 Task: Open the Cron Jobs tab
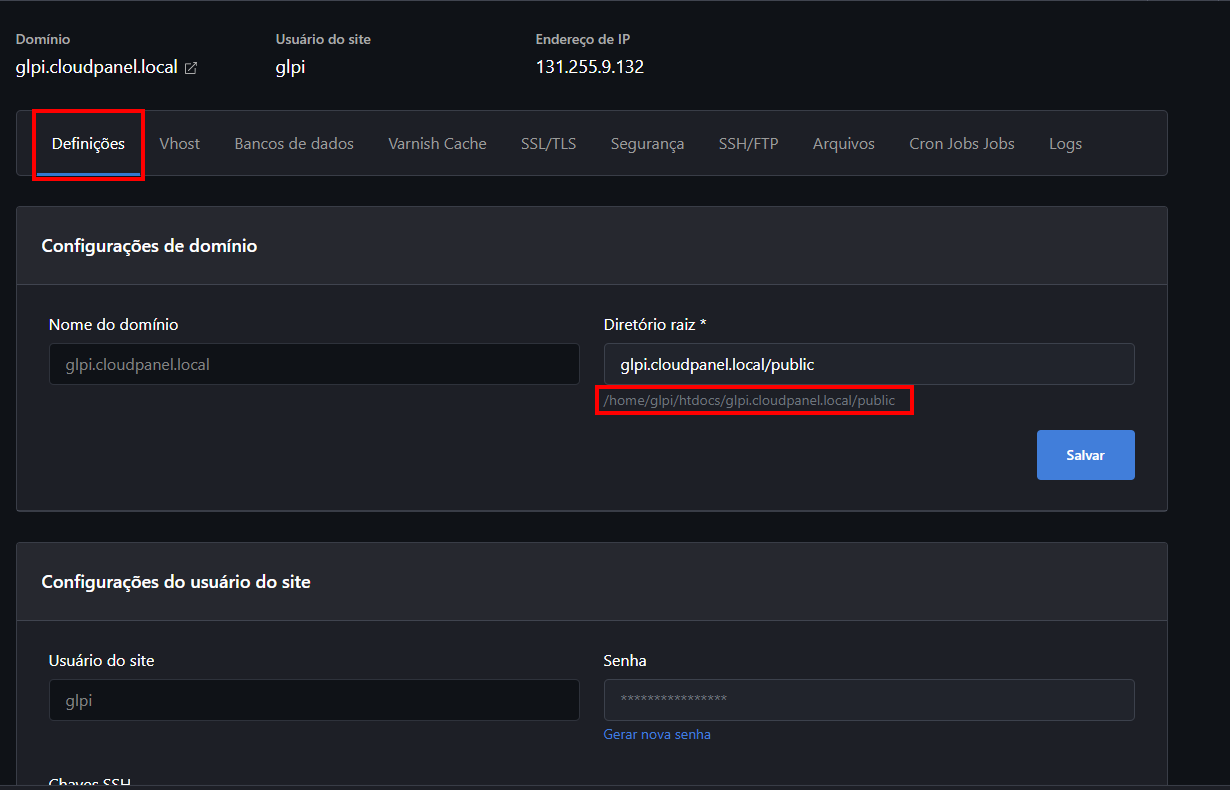click(x=961, y=144)
